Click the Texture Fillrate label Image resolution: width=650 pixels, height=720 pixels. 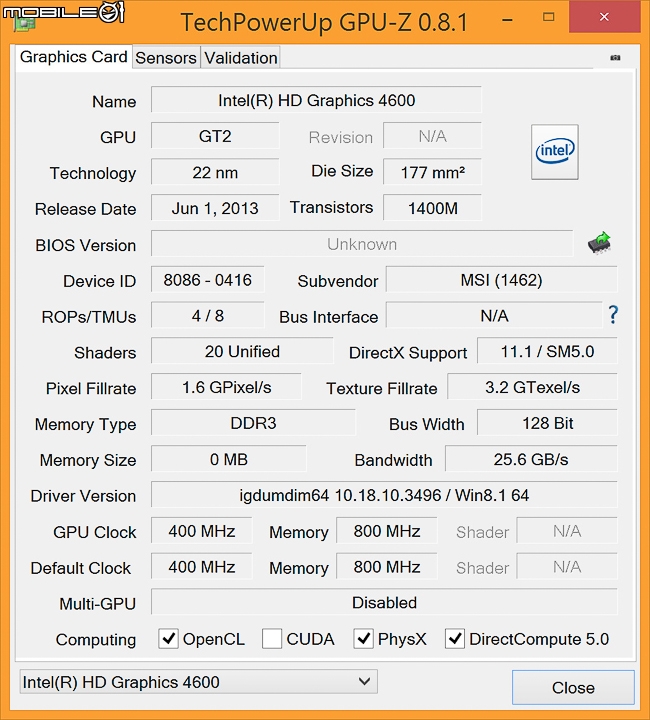pos(381,388)
